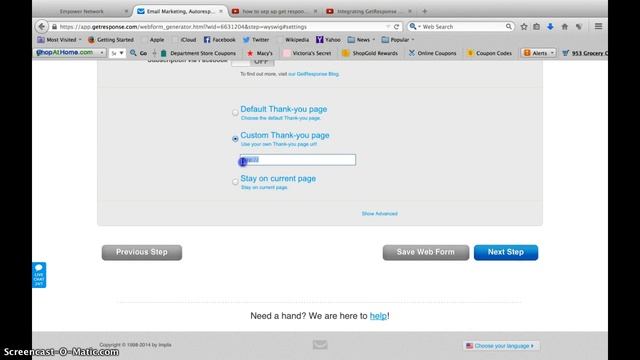Viewport: 640px width, 360px height.
Task: Click into the custom Thank-you page URL field
Action: pos(298,160)
